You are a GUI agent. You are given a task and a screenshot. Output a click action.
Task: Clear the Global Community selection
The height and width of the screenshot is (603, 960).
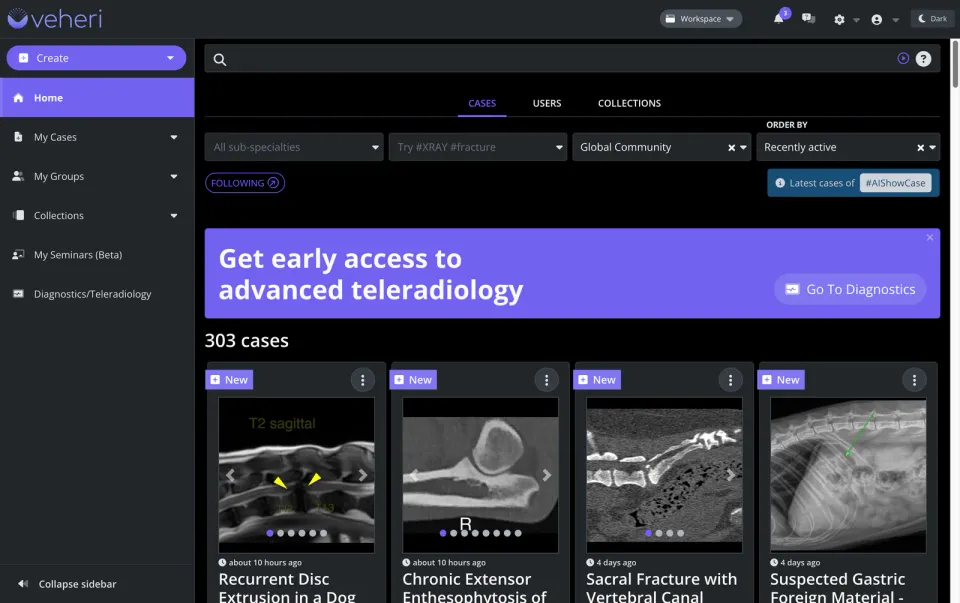coord(731,148)
